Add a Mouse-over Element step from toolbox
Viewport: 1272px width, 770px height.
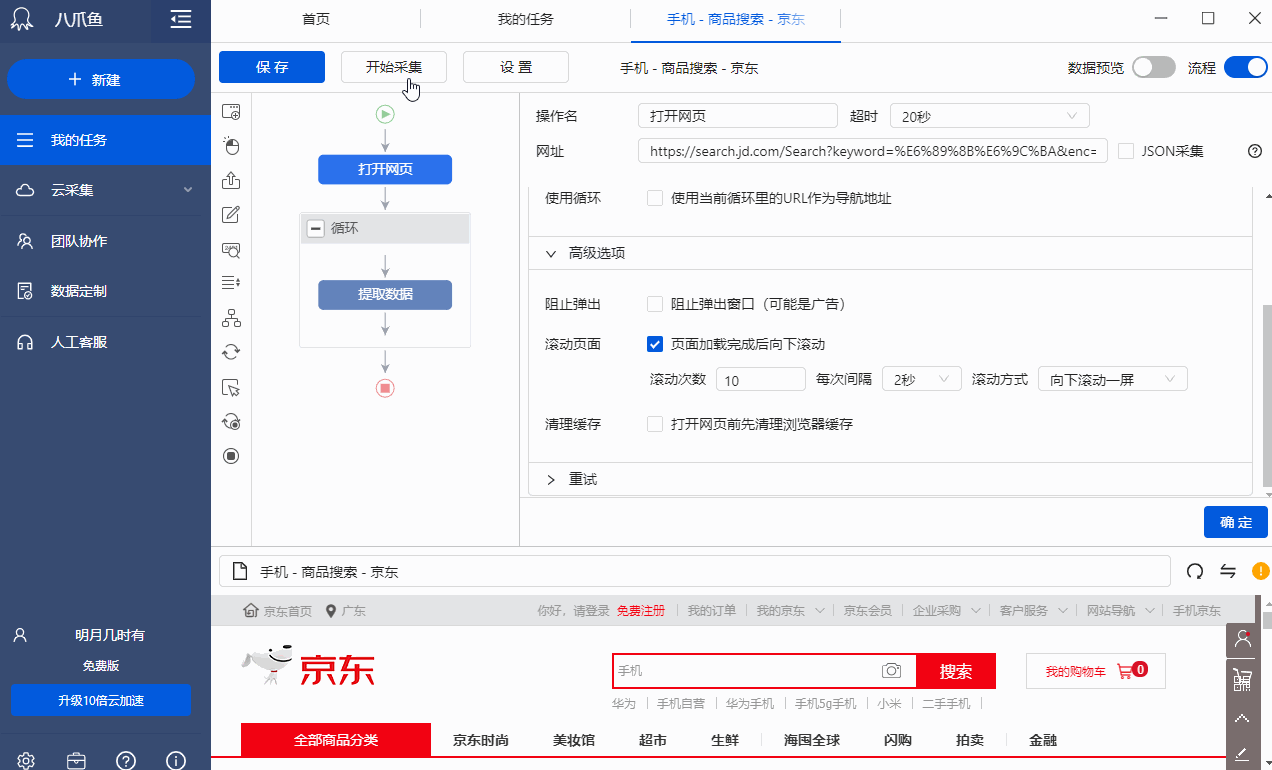point(231,387)
